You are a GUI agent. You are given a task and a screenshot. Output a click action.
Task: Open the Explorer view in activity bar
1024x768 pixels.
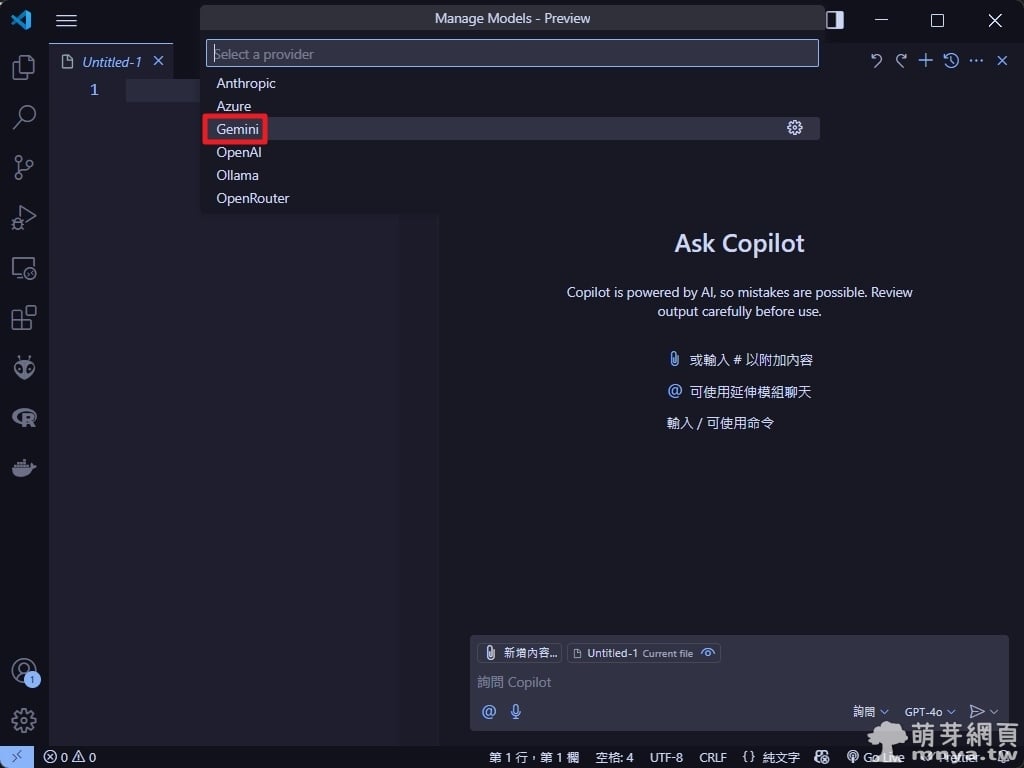tap(24, 67)
